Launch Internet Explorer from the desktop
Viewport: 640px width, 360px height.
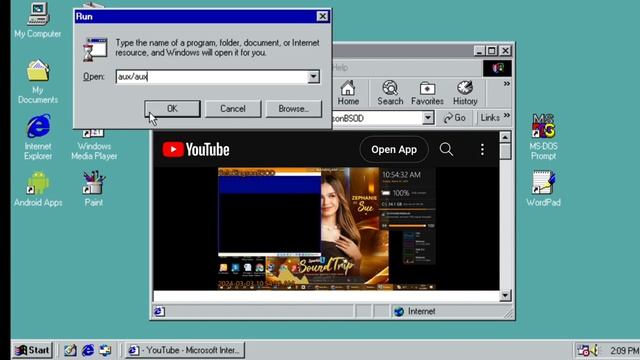pos(38,137)
